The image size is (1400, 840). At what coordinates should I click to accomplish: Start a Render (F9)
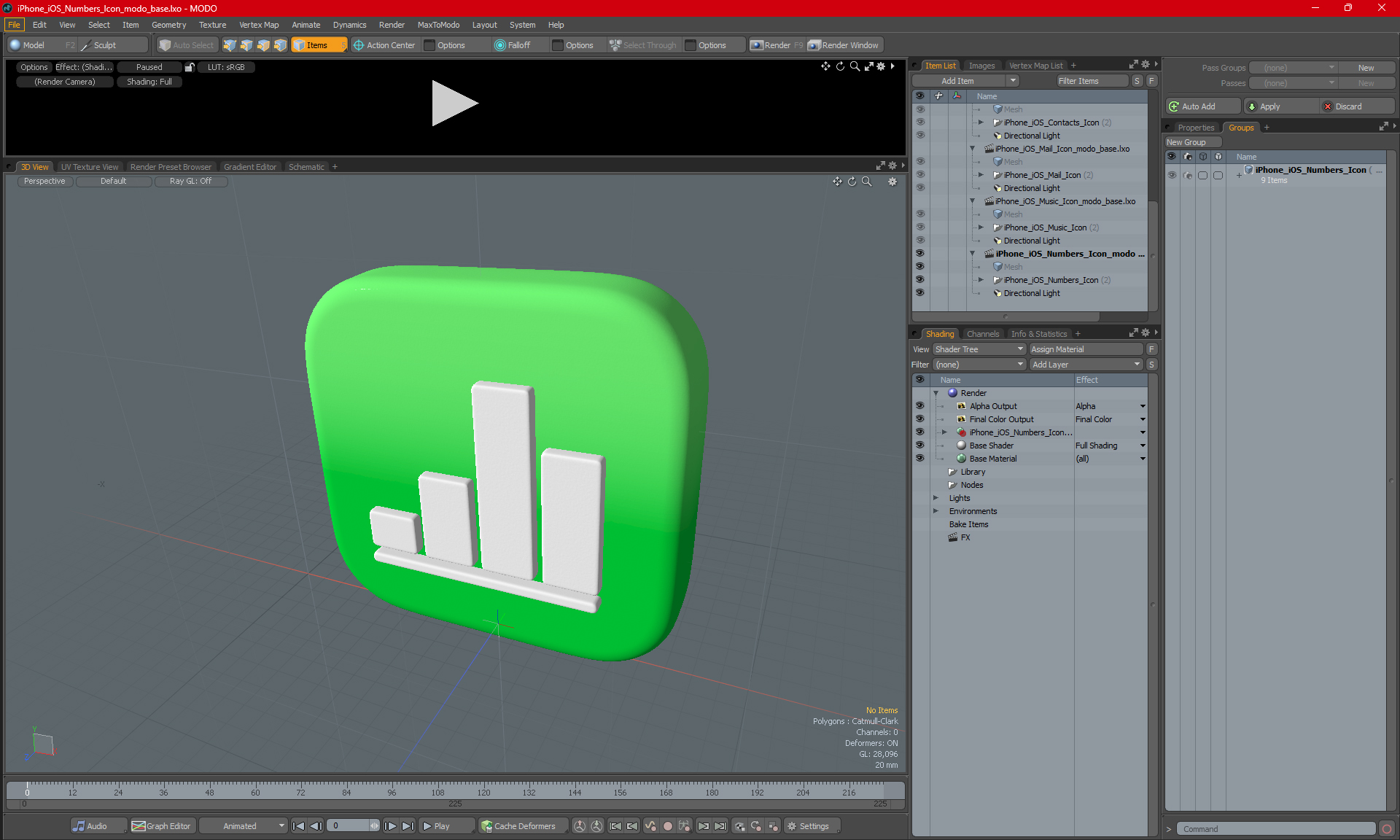777,45
